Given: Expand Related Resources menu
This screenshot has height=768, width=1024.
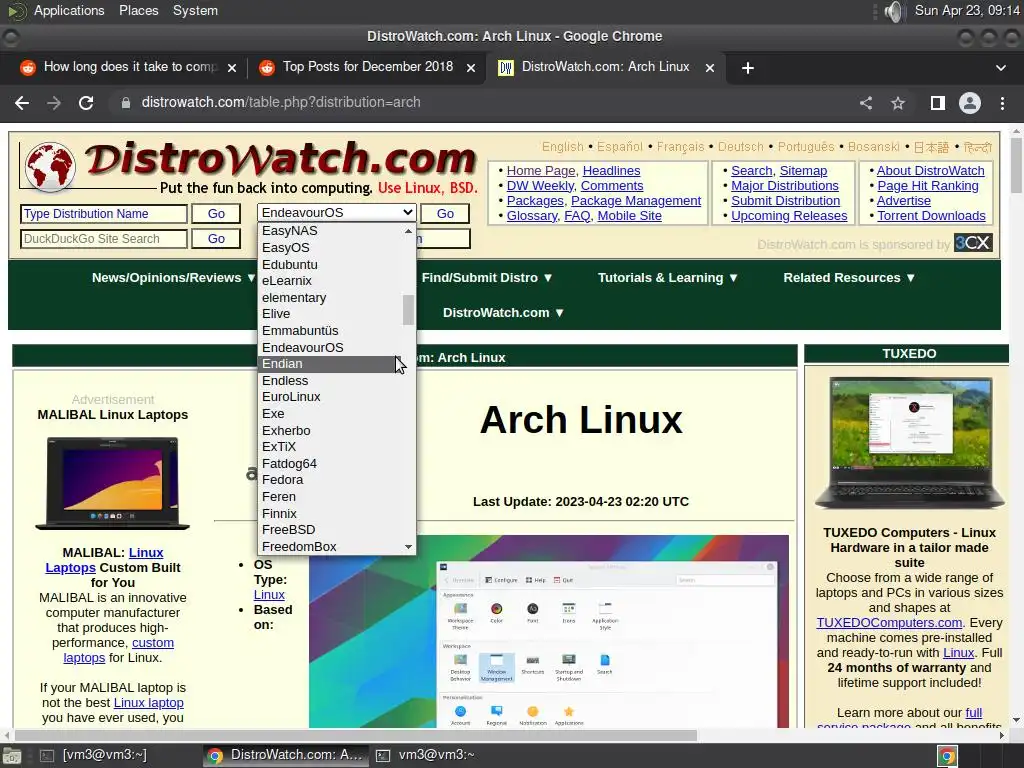Looking at the screenshot, I should click(849, 278).
